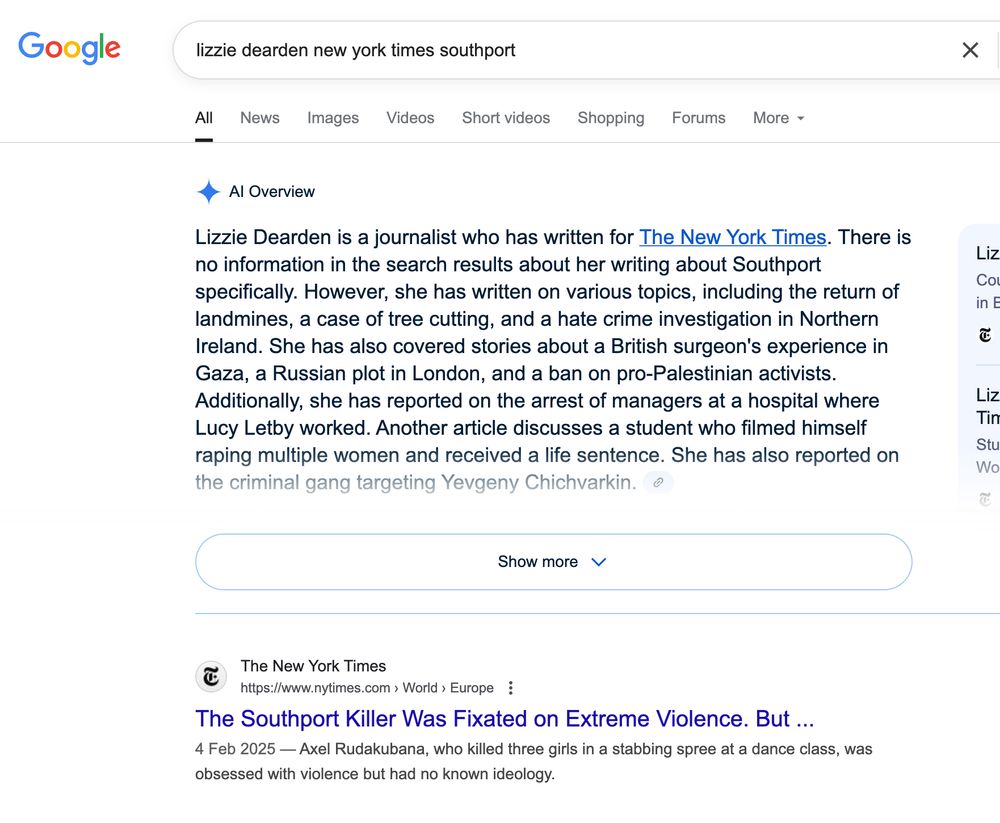Screen dimensions: 1000x823
Task: Click the Google logo
Action: pyautogui.click(x=69, y=48)
